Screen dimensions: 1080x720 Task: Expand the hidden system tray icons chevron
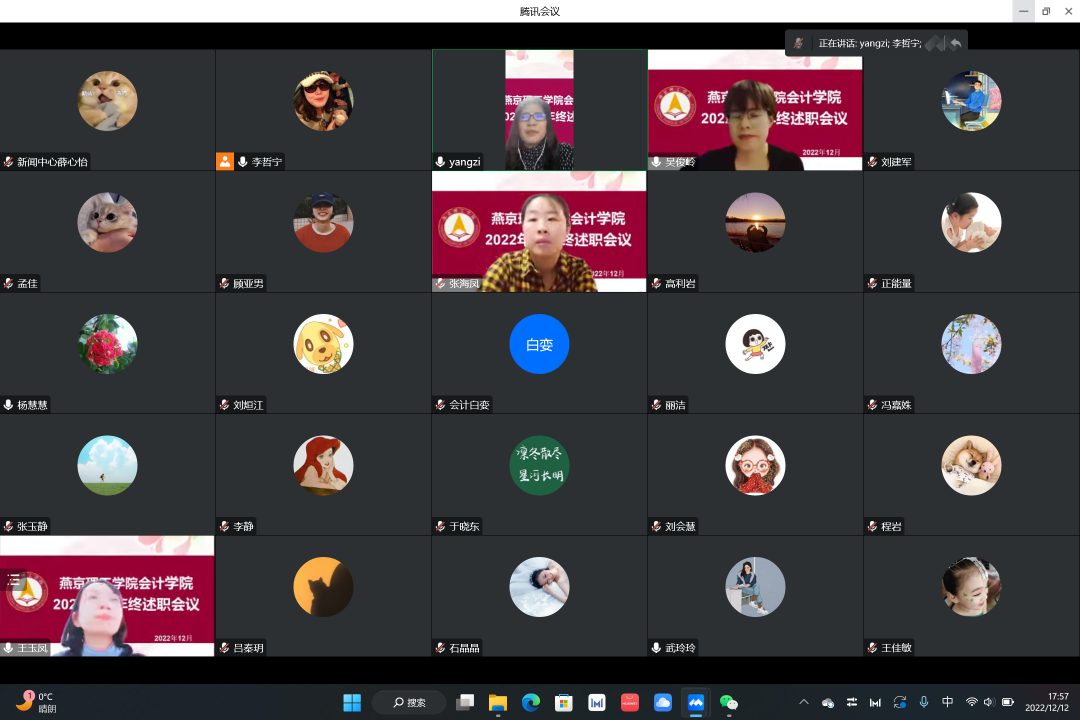tap(803, 702)
